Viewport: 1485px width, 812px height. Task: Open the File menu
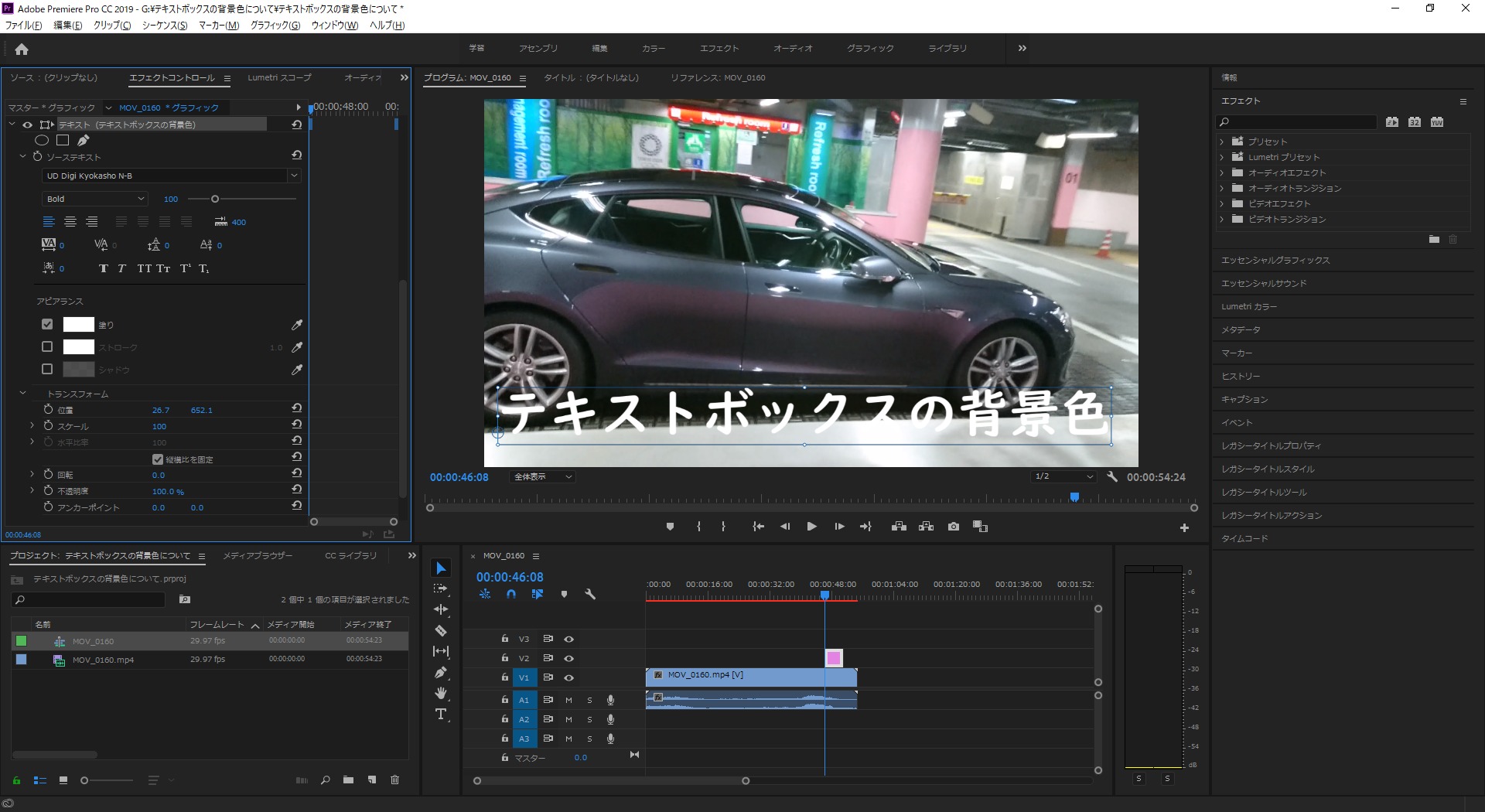coord(23,26)
